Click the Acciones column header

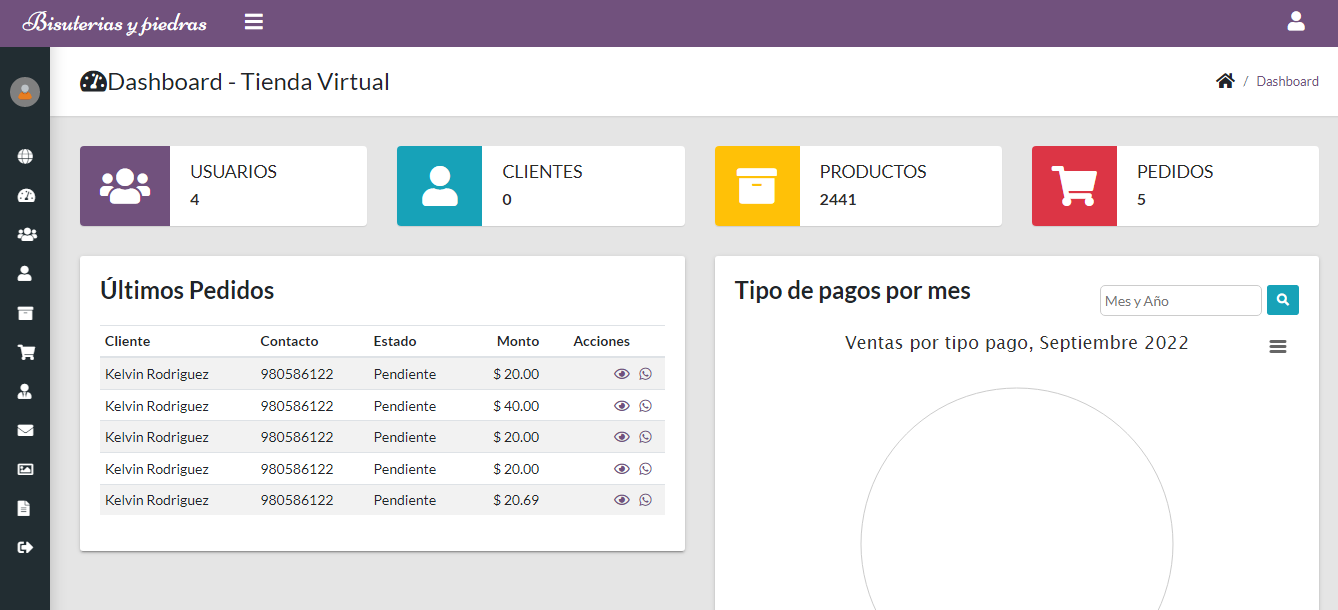pos(602,341)
